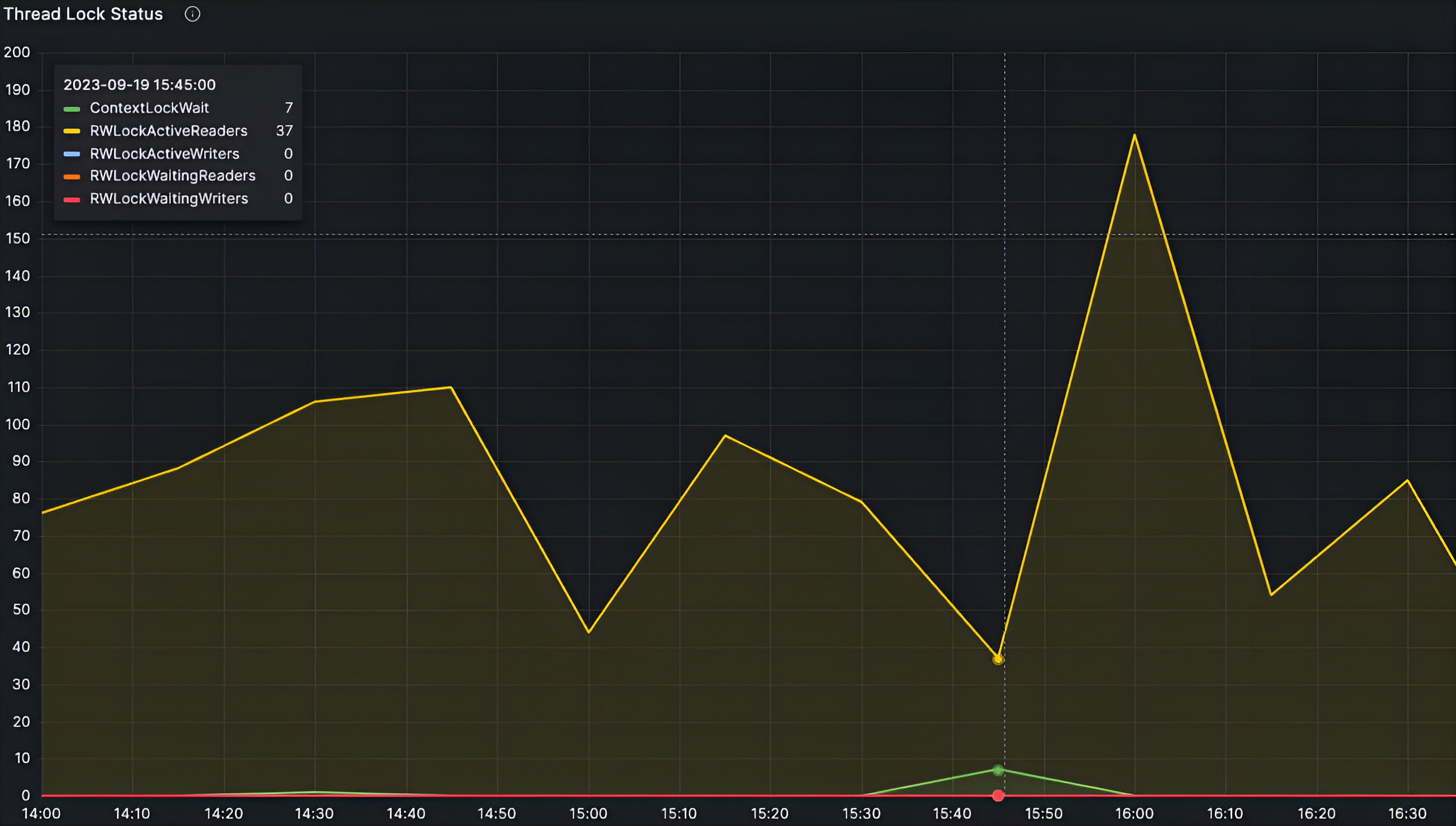Click the orange RWLockWaitingReaders legend swatch
1456x826 pixels.
pyautogui.click(x=72, y=176)
